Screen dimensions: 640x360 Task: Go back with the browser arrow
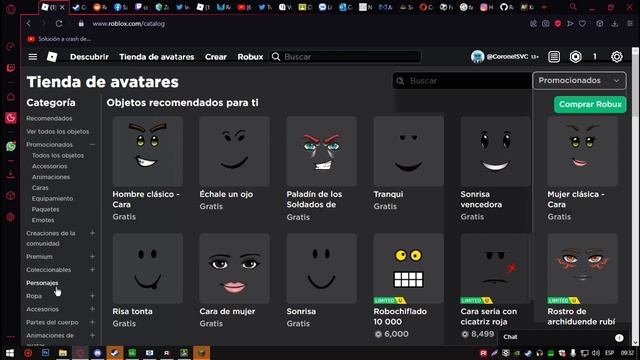click(x=29, y=24)
